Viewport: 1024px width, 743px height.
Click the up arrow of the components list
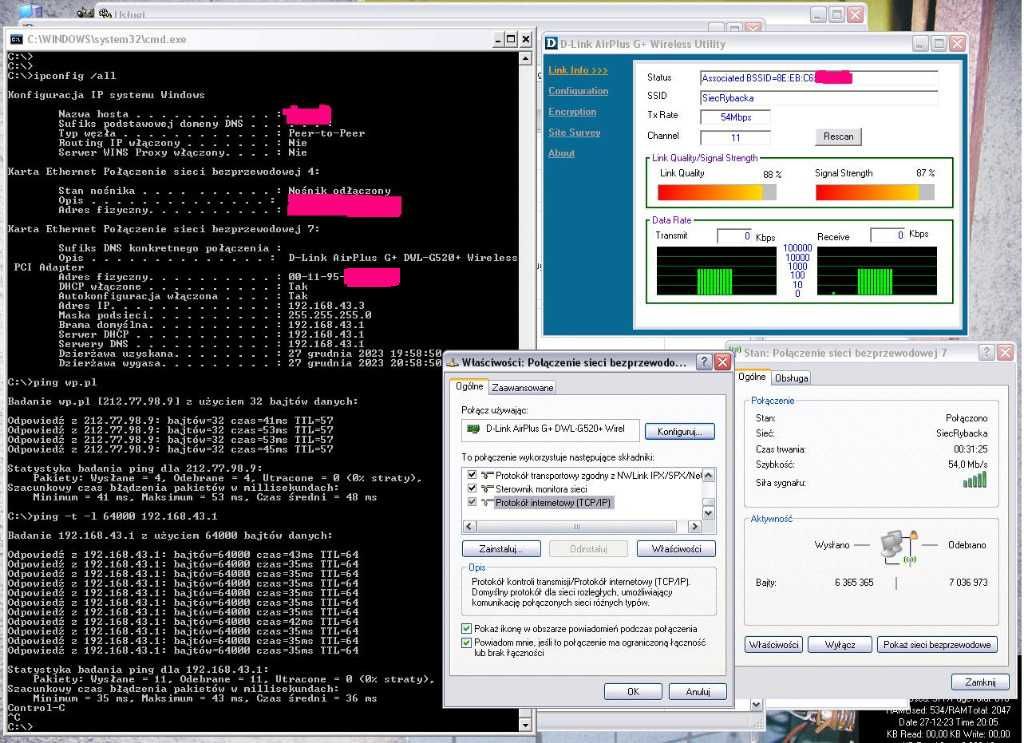point(709,475)
